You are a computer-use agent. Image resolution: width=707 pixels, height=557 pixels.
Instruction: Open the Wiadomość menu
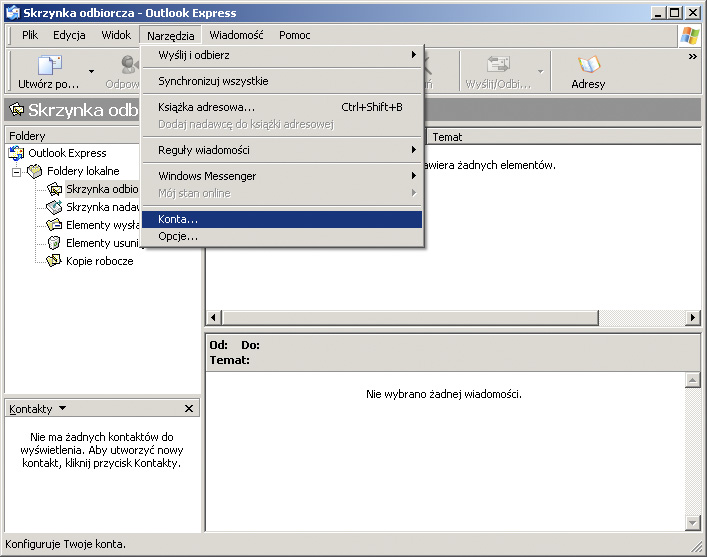click(x=236, y=35)
